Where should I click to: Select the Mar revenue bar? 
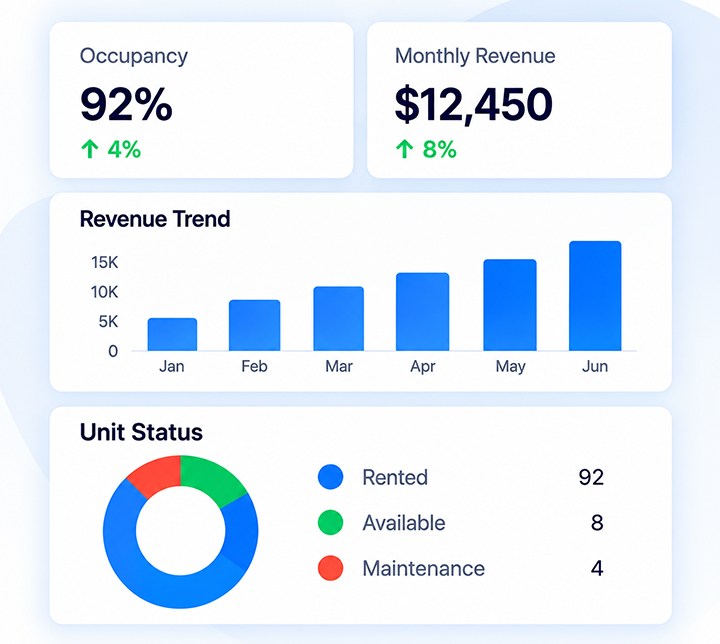coord(338,319)
